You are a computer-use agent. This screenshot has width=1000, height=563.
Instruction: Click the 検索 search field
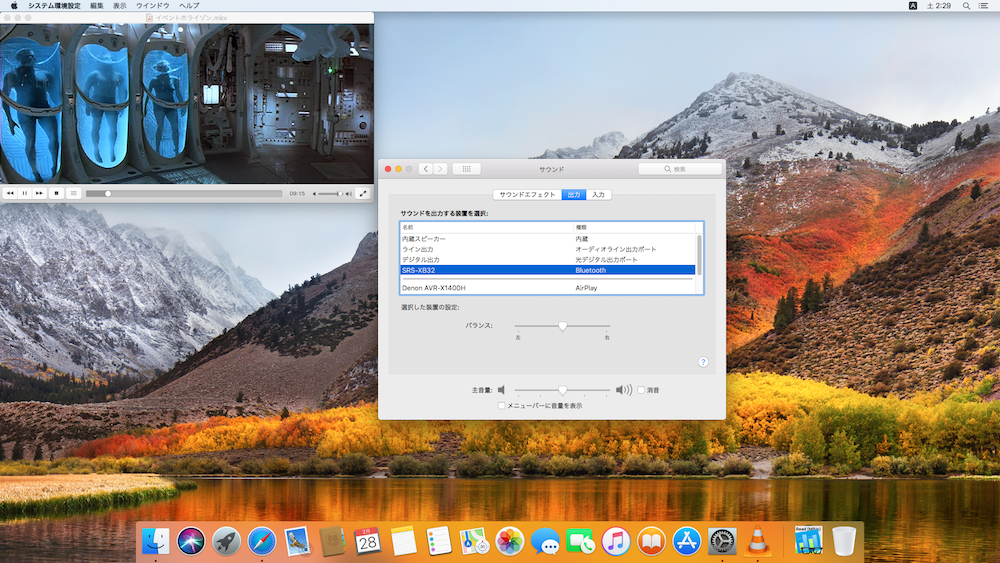click(680, 169)
